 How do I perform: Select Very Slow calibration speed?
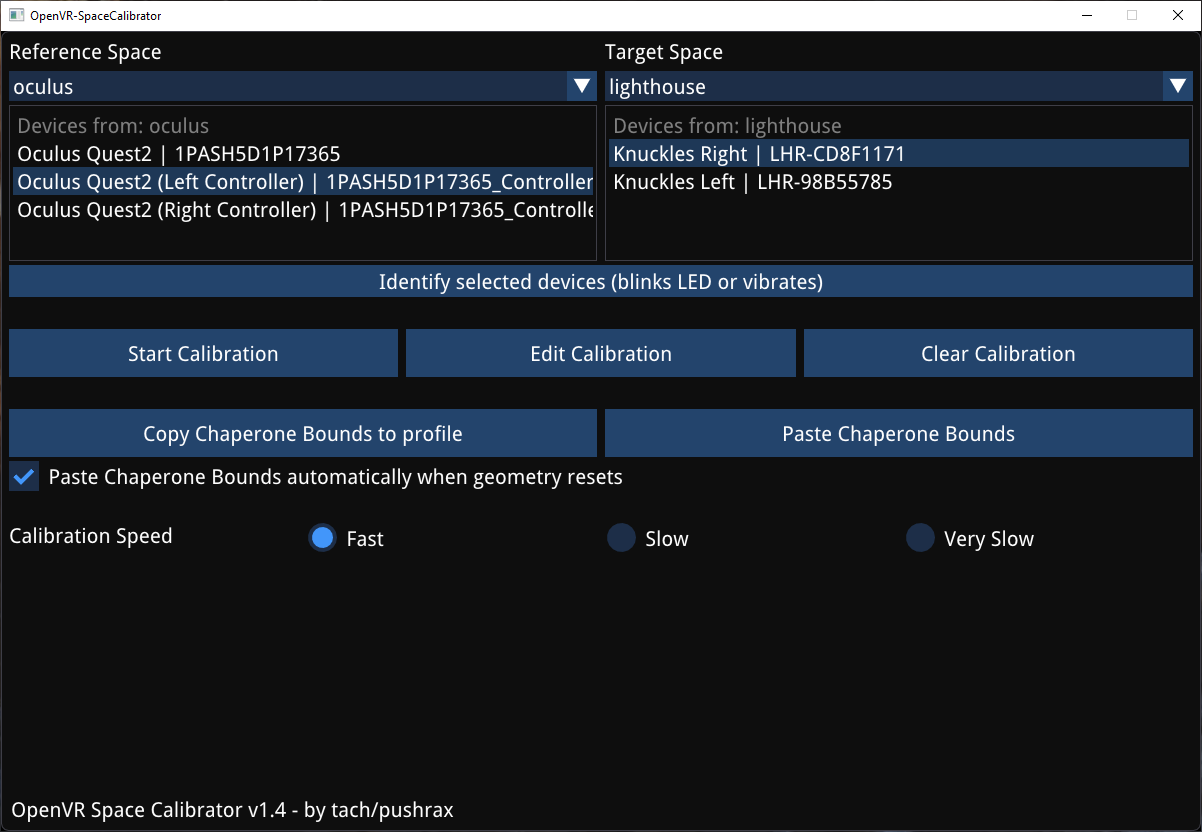click(920, 538)
